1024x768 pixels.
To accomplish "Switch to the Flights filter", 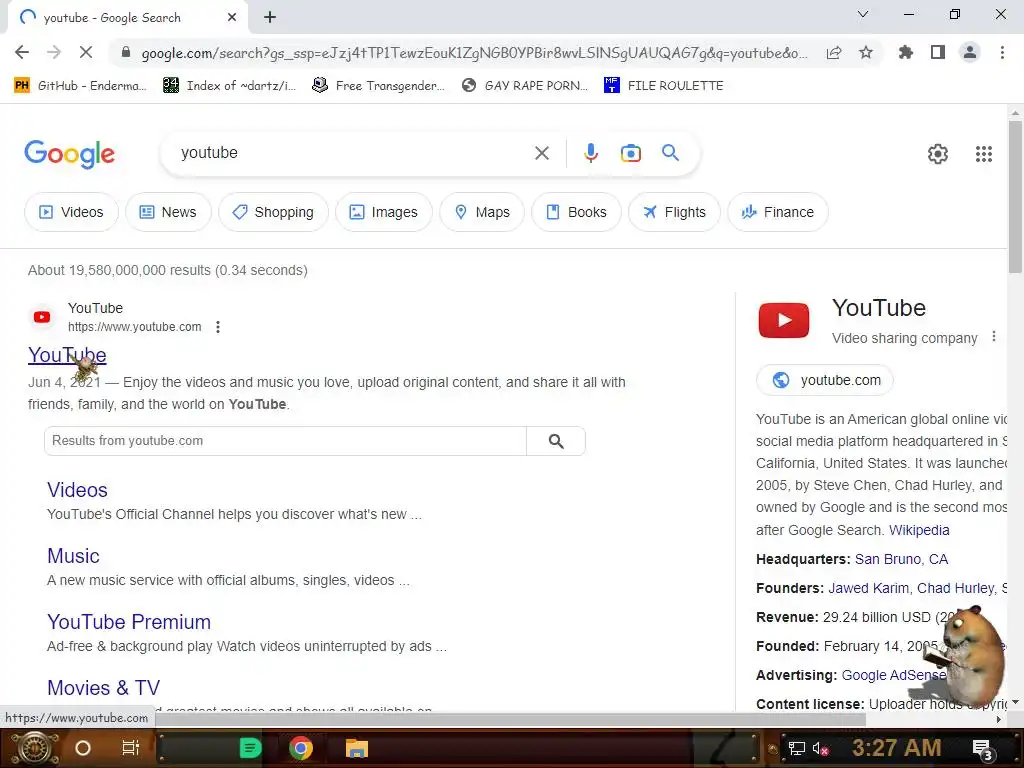I will (674, 212).
